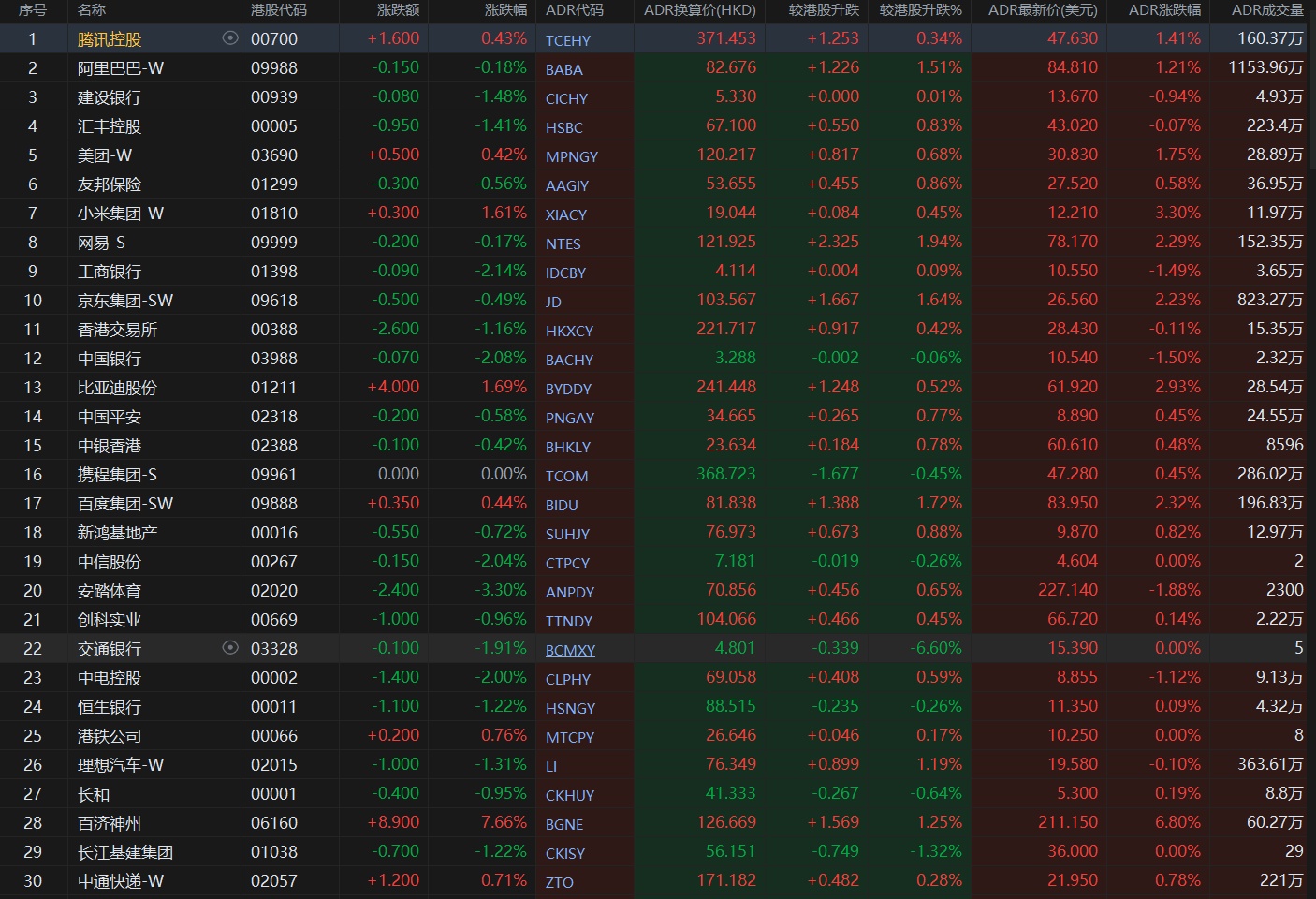Viewport: 1316px width, 899px height.
Task: Sort by the ADR代码 column header
Action: click(575, 10)
